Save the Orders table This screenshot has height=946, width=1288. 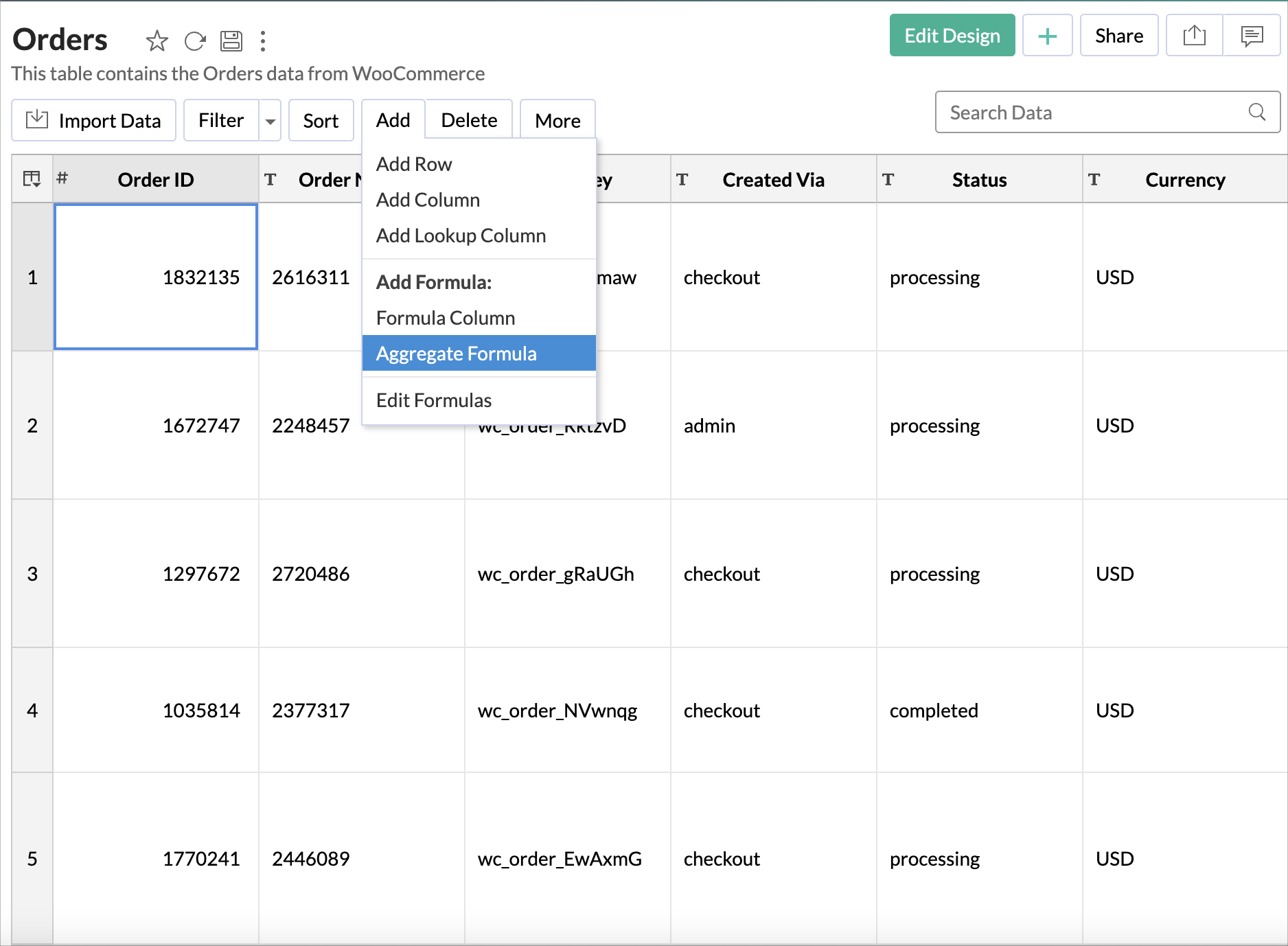point(231,41)
